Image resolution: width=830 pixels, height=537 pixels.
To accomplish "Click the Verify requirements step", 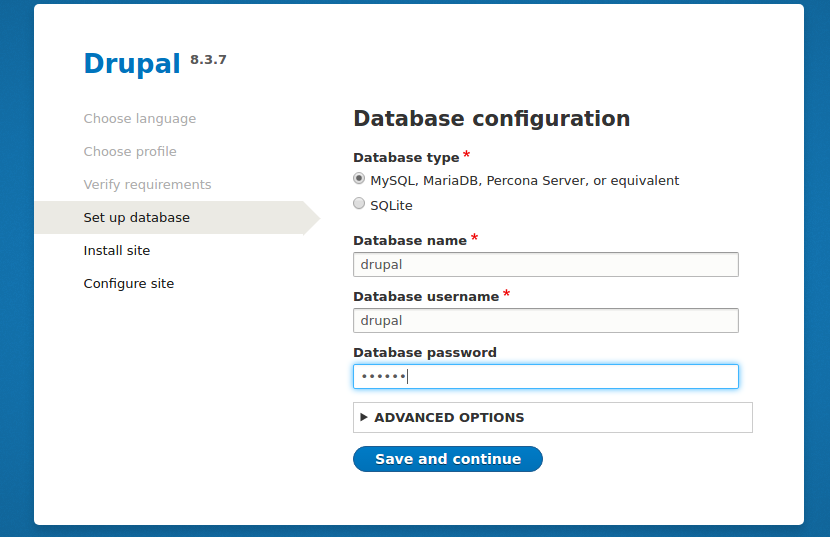I will [147, 184].
